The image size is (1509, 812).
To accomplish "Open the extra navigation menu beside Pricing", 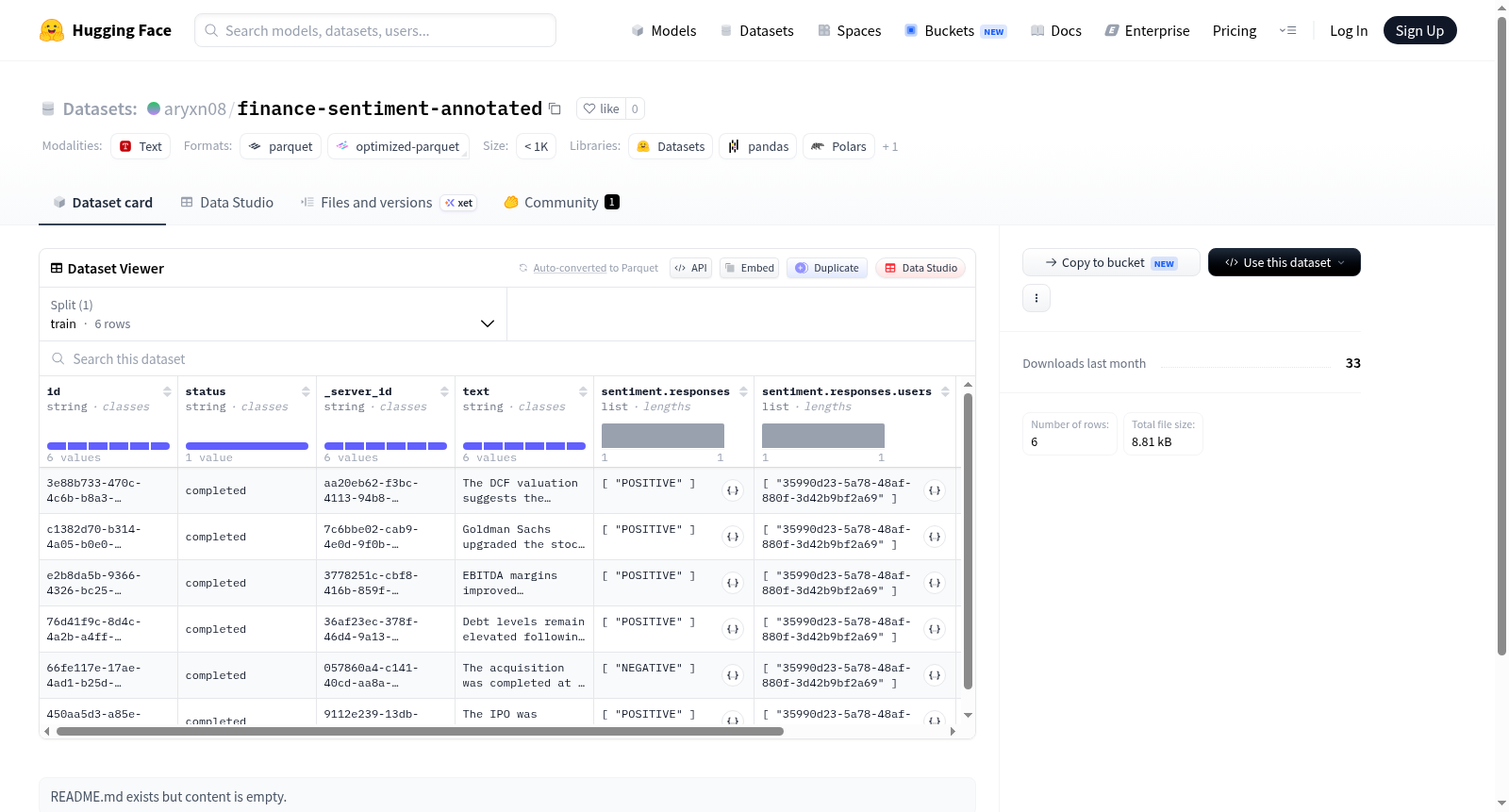I will pyautogui.click(x=1287, y=30).
